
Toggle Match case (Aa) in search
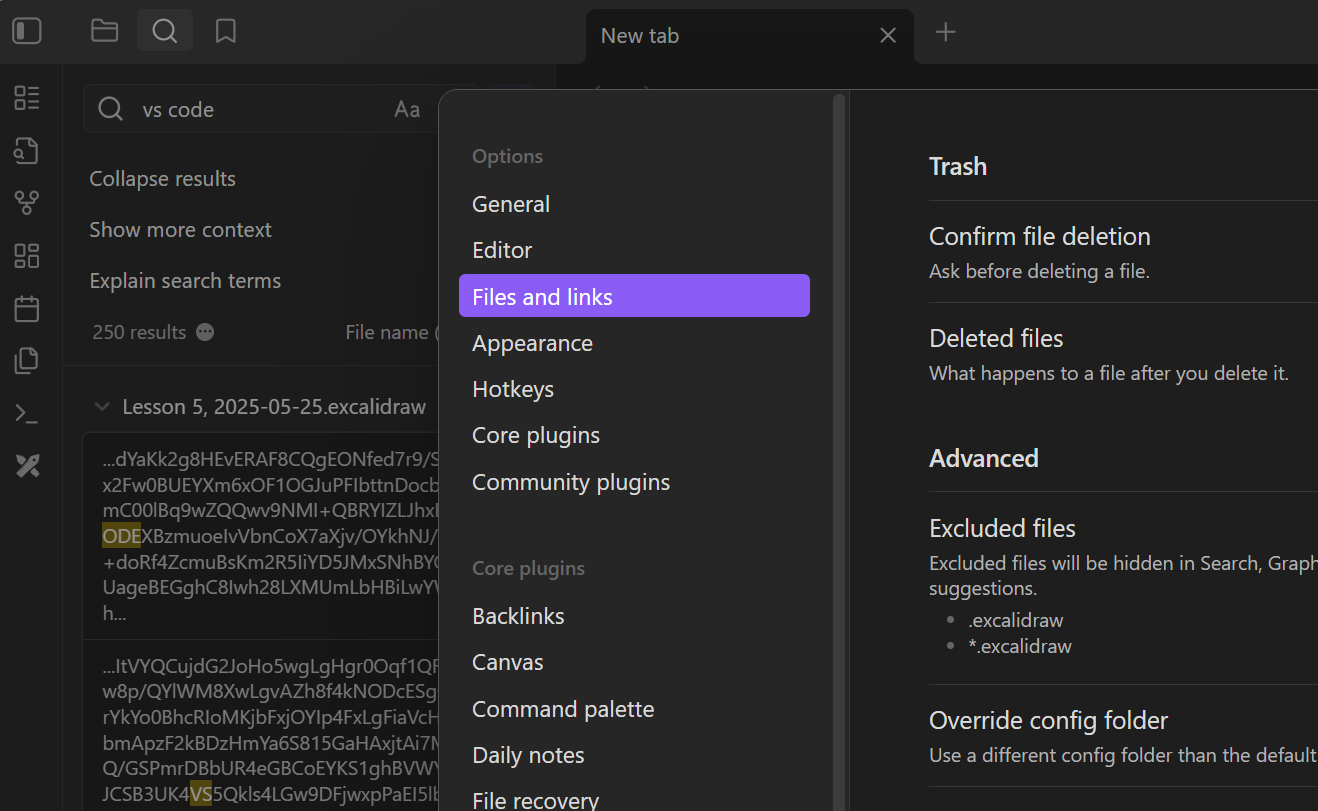pos(407,110)
